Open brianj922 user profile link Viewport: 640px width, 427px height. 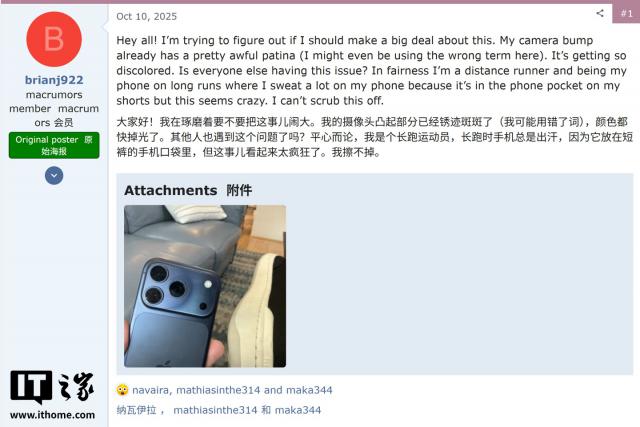click(54, 80)
